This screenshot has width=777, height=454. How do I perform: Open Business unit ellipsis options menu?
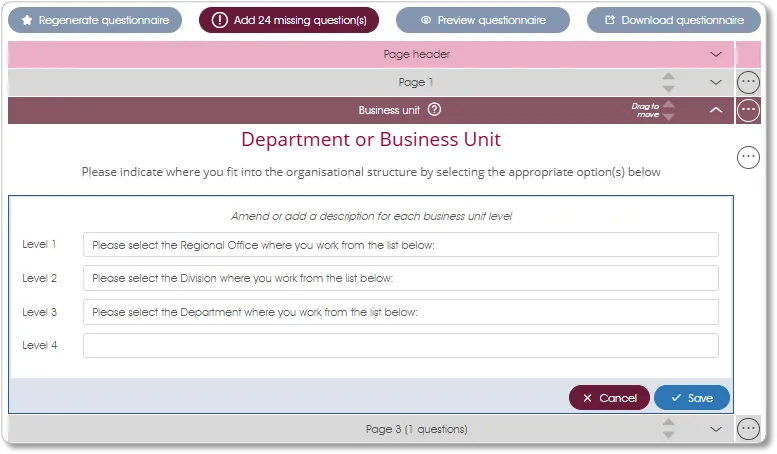tap(748, 110)
